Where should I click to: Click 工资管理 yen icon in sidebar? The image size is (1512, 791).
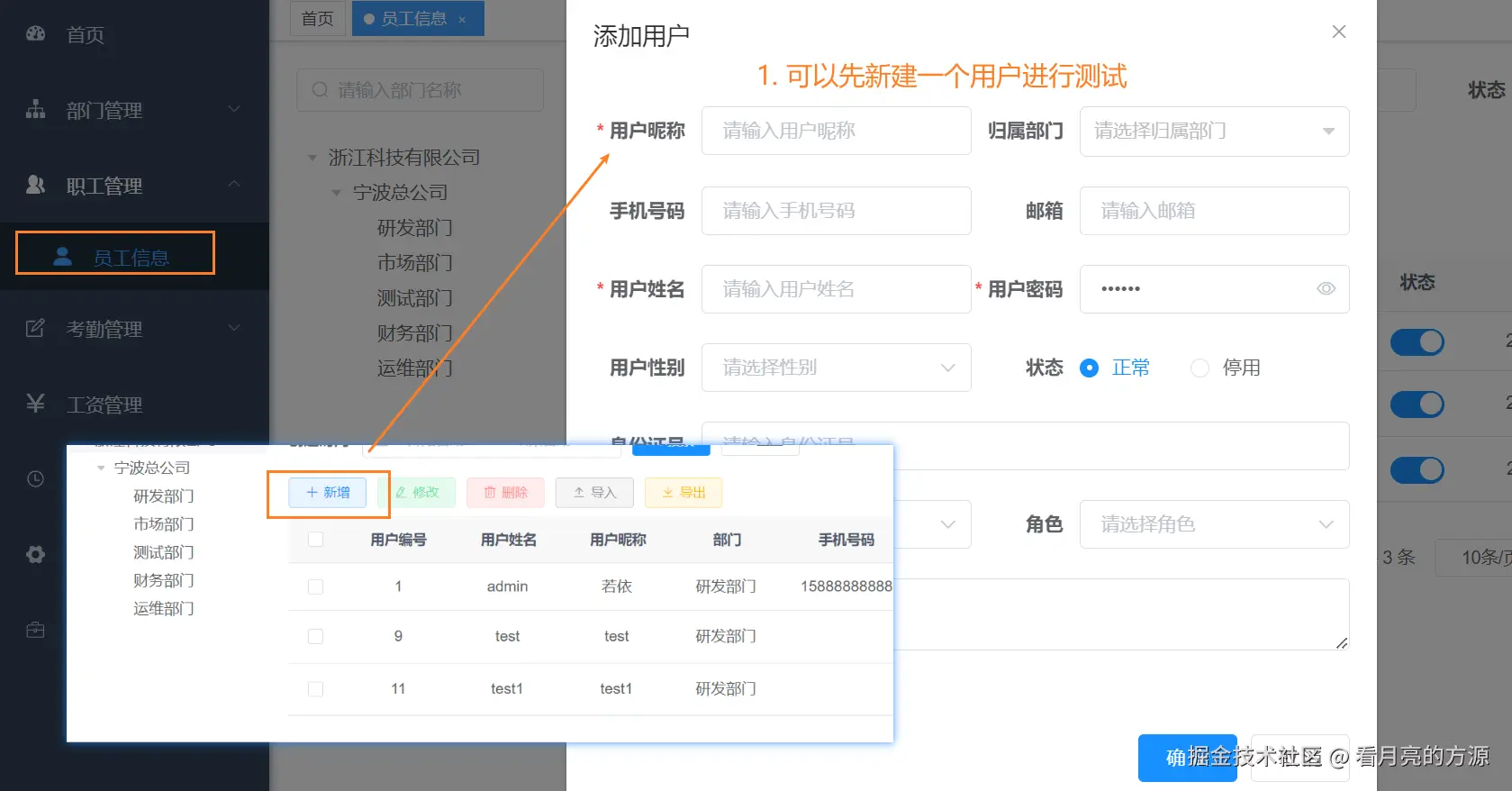pos(35,403)
